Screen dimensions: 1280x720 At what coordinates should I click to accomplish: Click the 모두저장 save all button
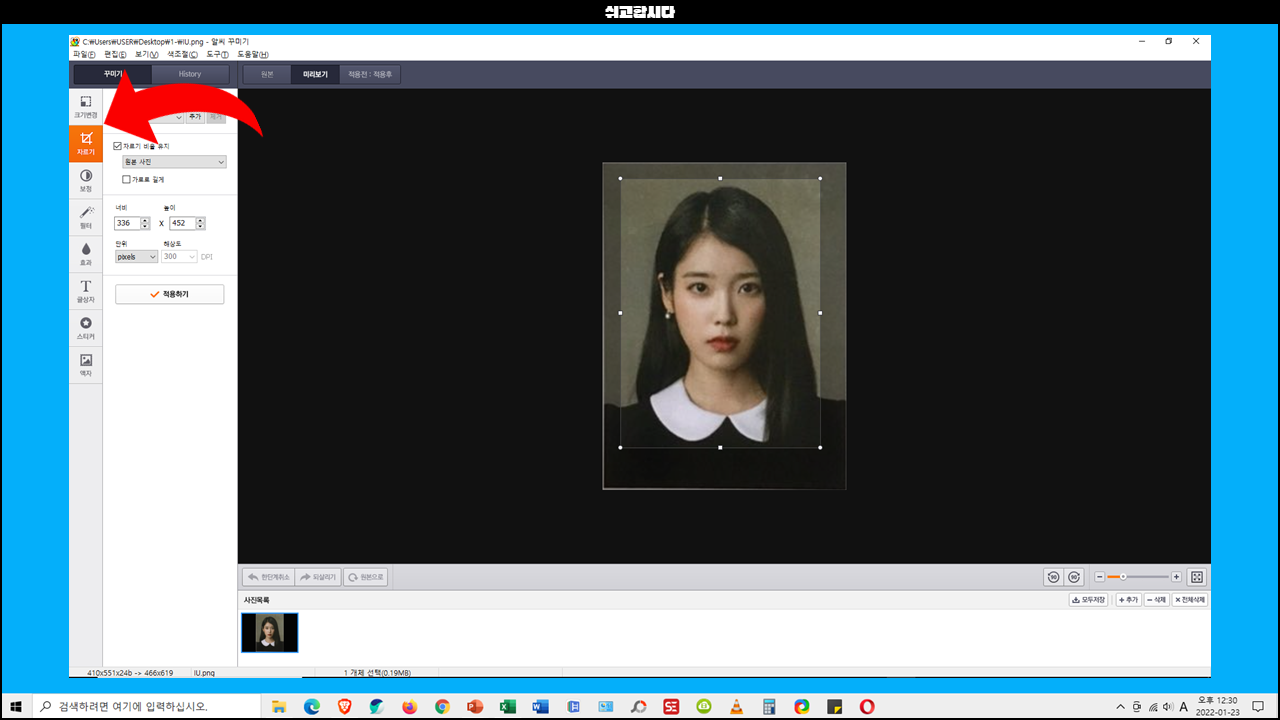point(1089,600)
